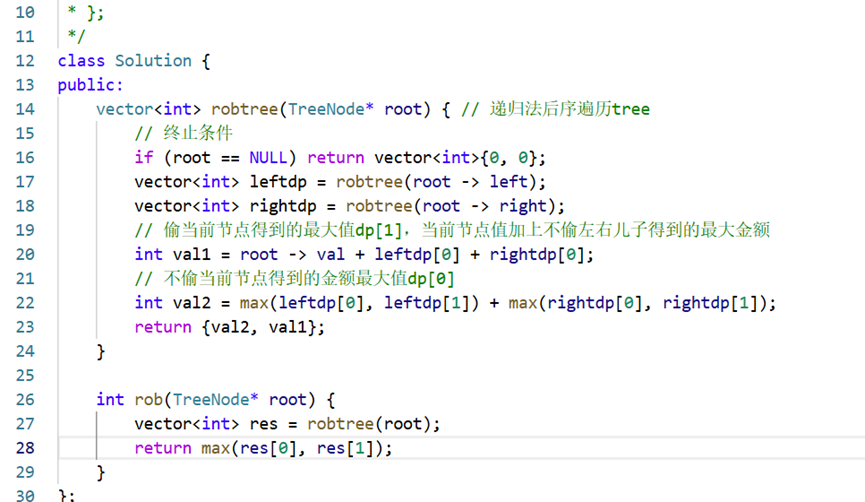
Task: Click the comment beginning '不偷当前节点' on line 21
Action: click(x=295, y=279)
